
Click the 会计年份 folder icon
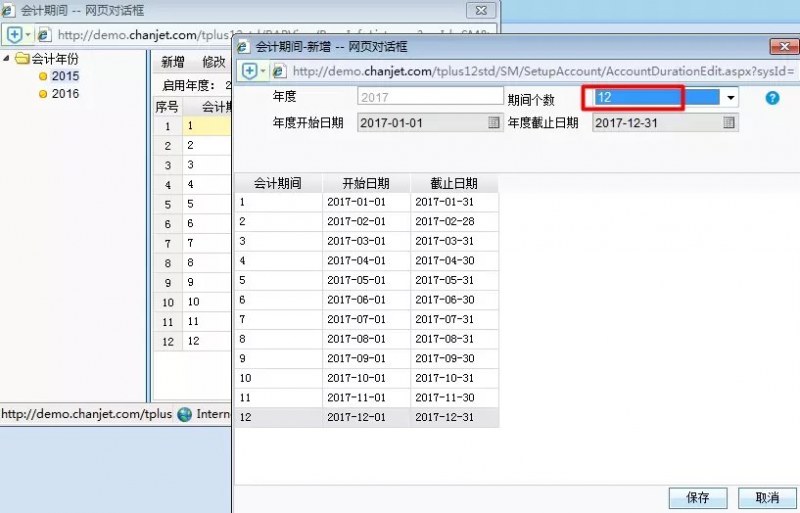[x=21, y=59]
